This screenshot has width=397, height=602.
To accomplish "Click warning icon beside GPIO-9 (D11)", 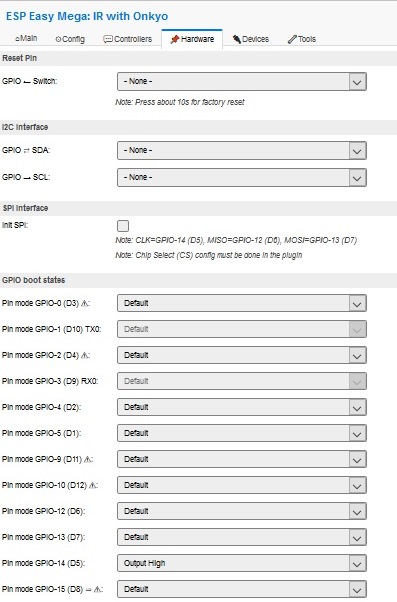I will (88, 459).
